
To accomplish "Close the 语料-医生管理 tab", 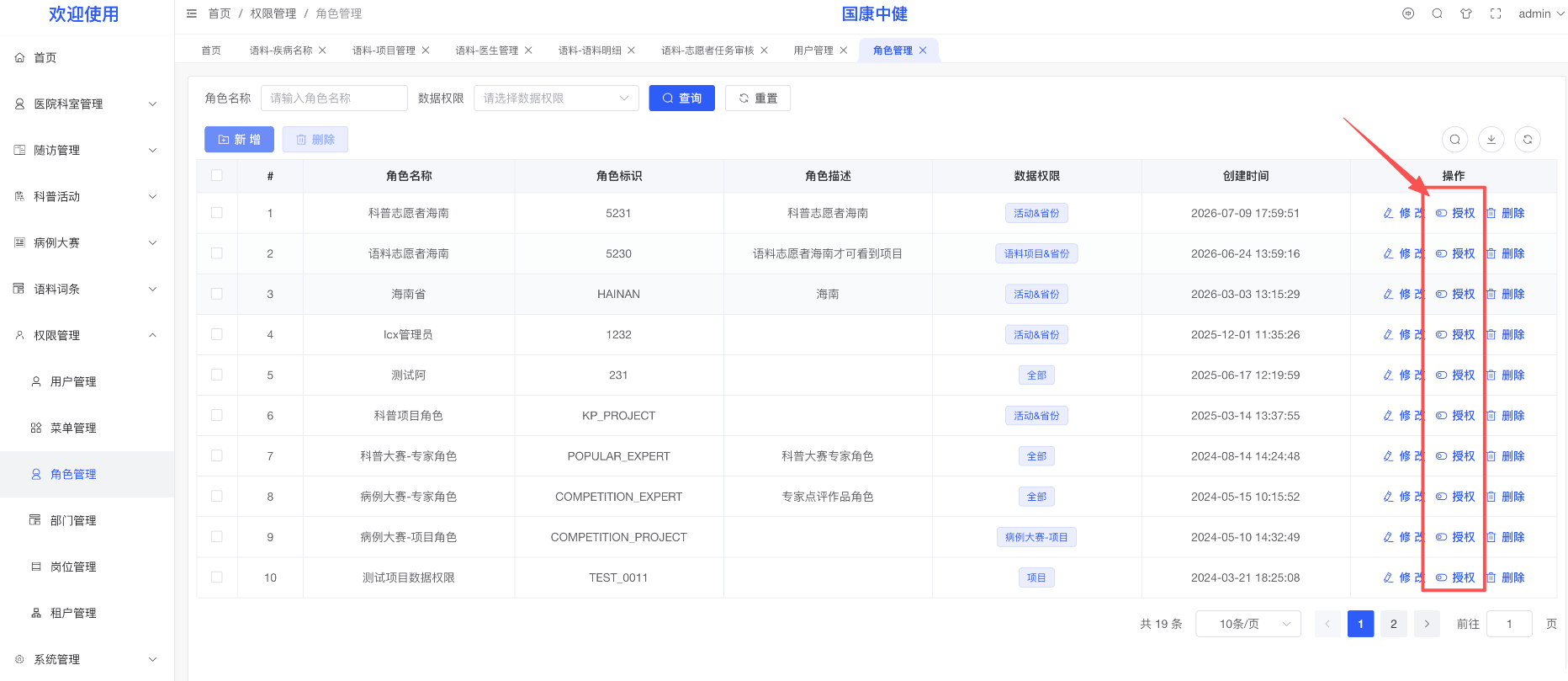I will (x=528, y=51).
